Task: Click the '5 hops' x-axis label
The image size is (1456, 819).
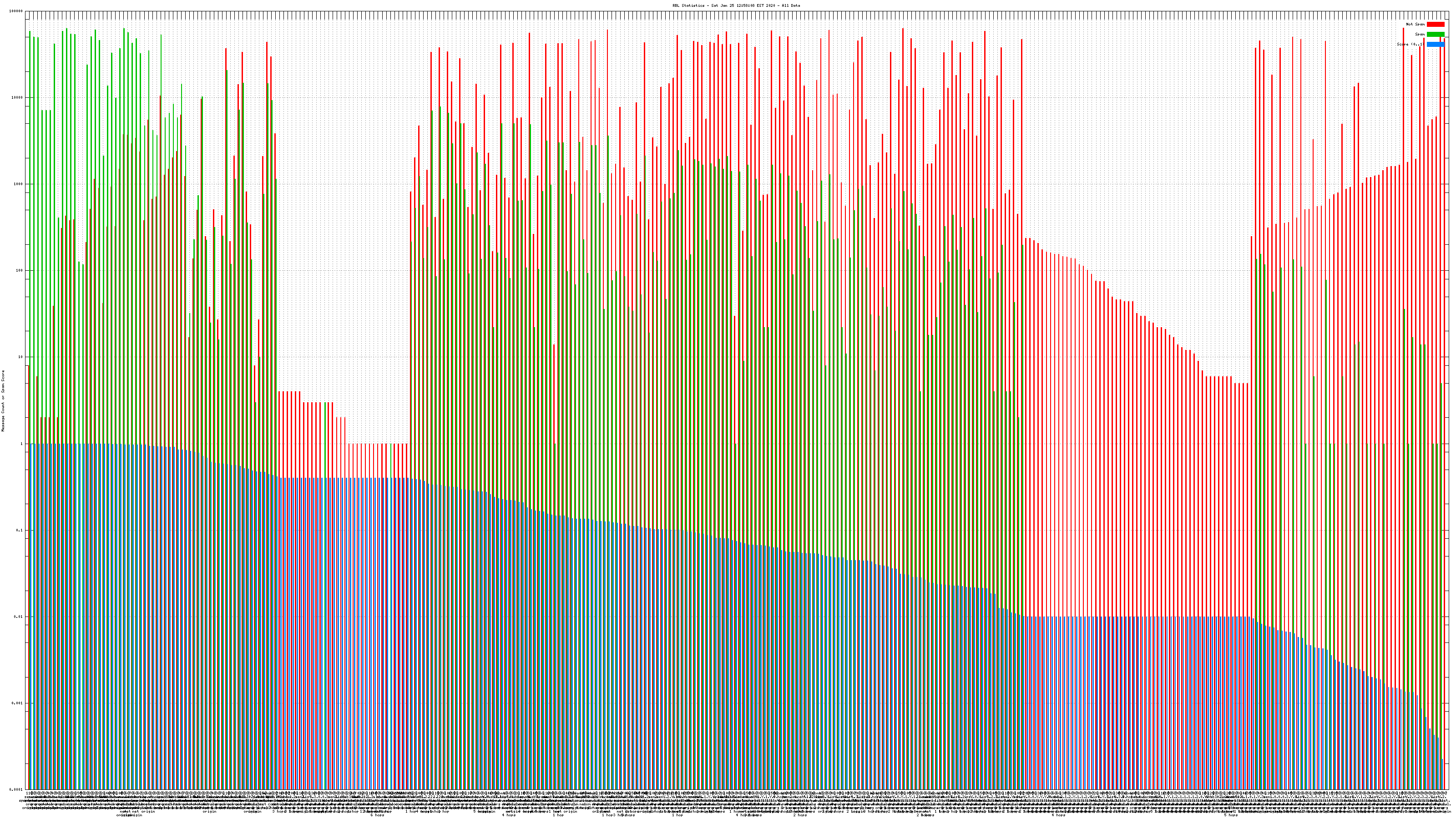Action: (1230, 815)
